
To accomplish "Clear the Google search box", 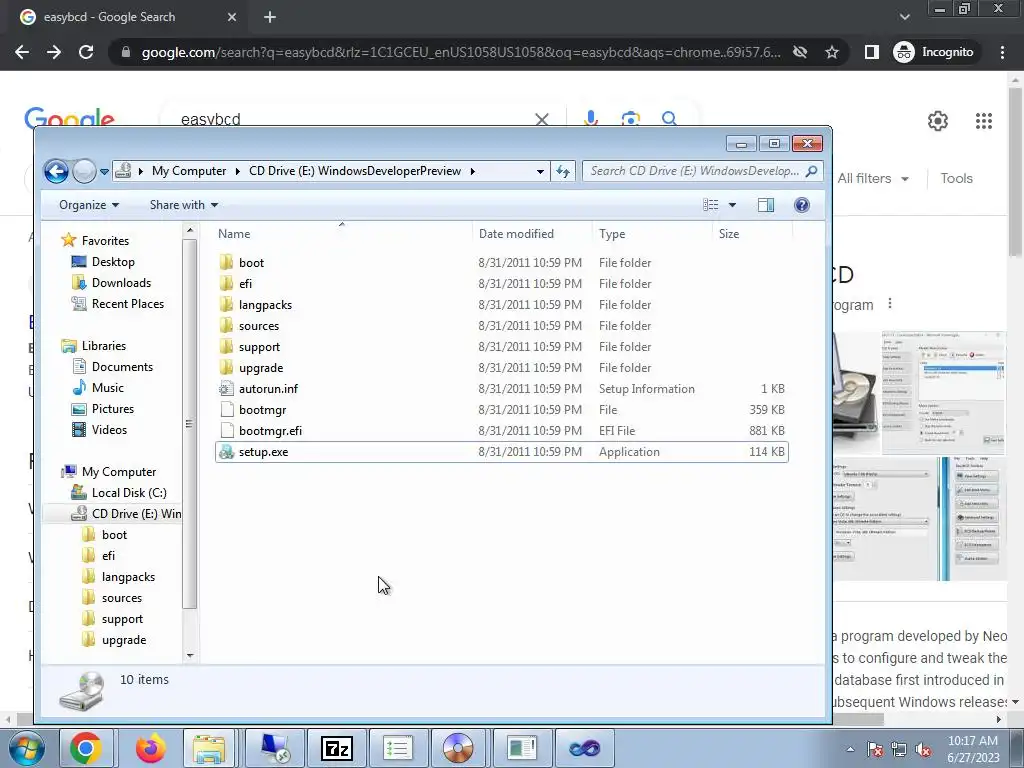I will coord(541,120).
